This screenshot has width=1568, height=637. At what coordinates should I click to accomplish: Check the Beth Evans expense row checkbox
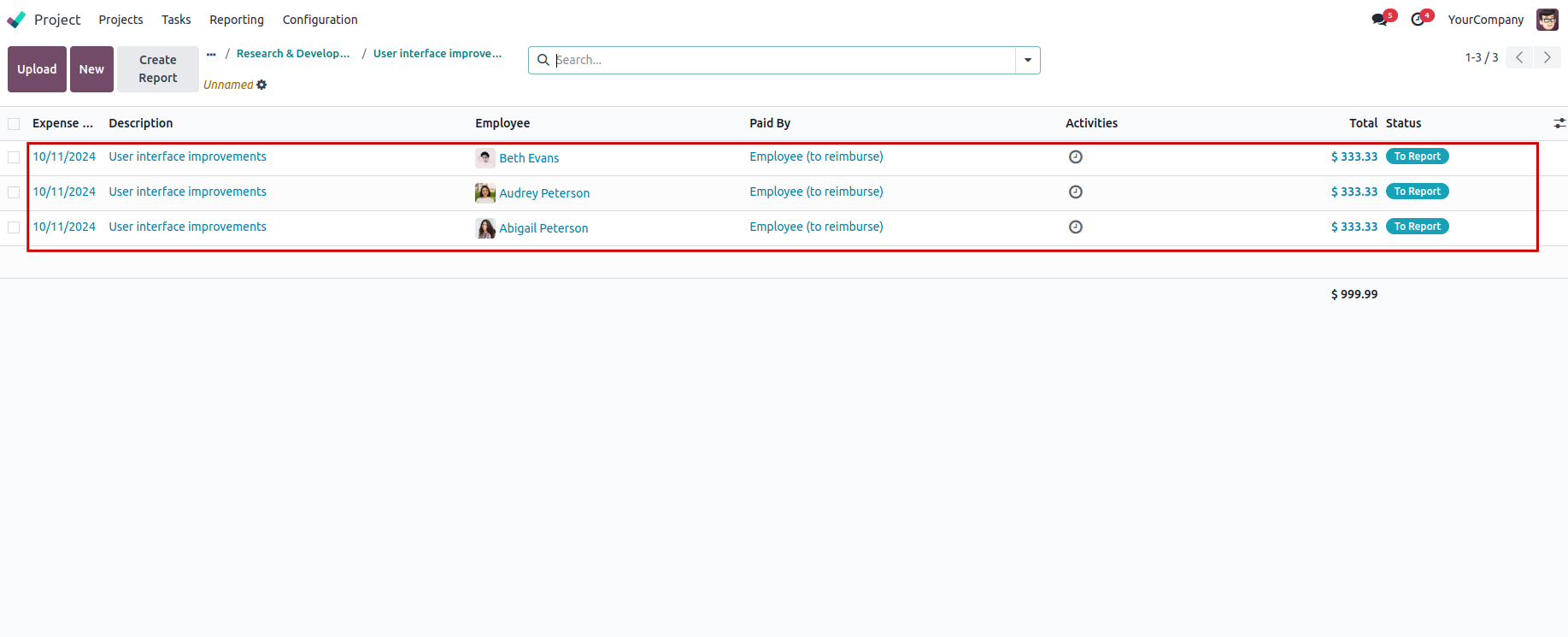click(14, 157)
